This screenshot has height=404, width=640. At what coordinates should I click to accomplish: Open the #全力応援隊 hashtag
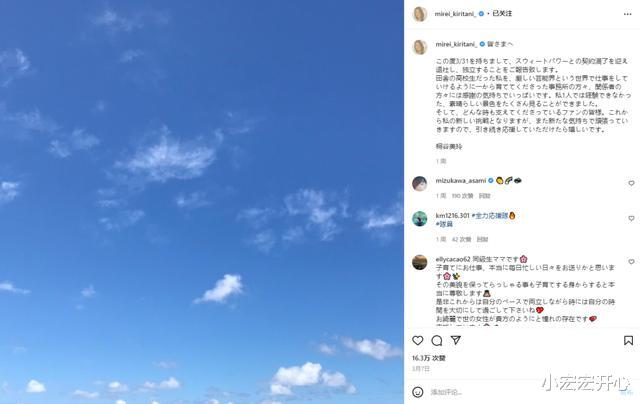point(490,215)
